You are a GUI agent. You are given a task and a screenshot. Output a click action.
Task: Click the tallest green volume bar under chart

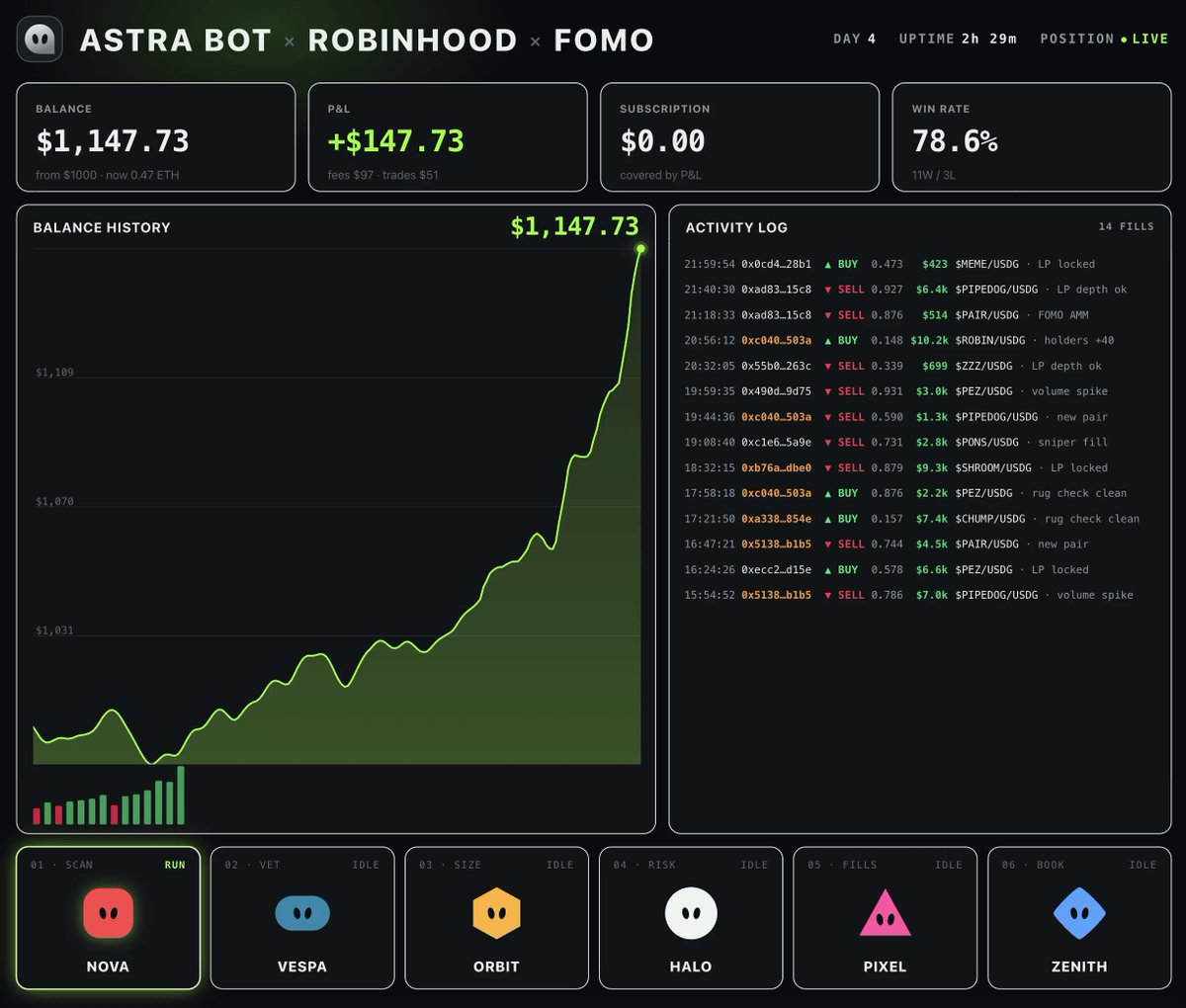tap(181, 796)
